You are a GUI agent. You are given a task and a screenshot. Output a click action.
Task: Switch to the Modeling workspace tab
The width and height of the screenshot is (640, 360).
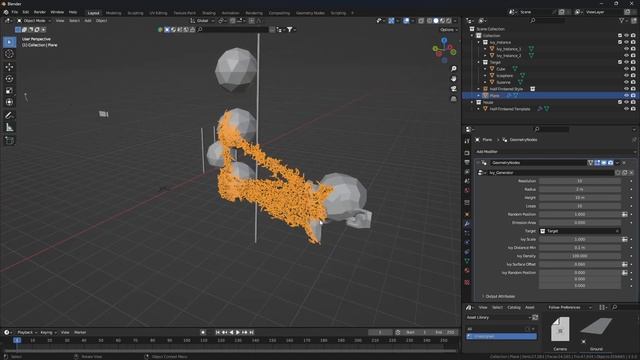pyautogui.click(x=113, y=13)
